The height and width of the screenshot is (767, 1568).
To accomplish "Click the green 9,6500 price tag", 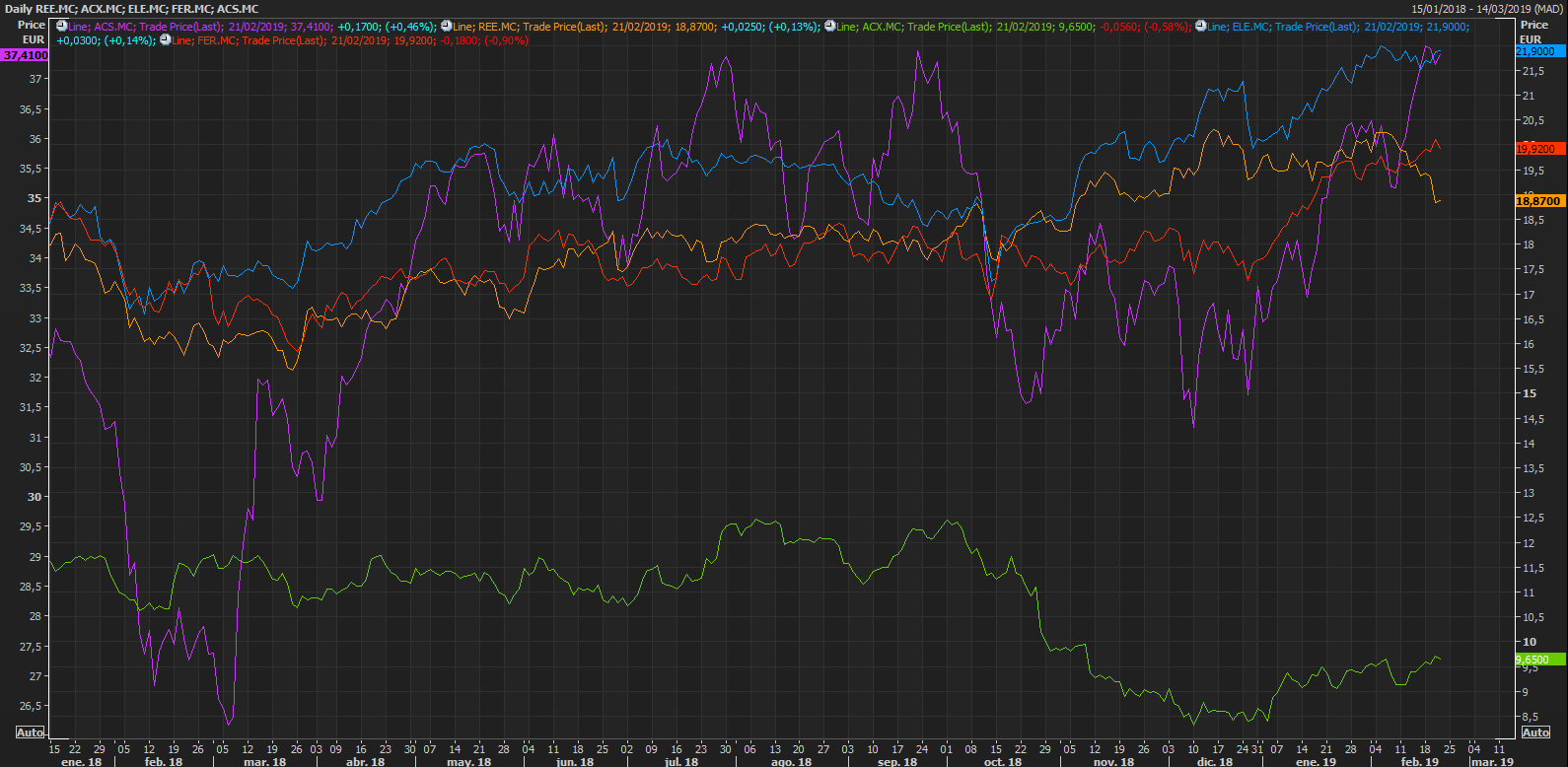I will pos(1537,660).
